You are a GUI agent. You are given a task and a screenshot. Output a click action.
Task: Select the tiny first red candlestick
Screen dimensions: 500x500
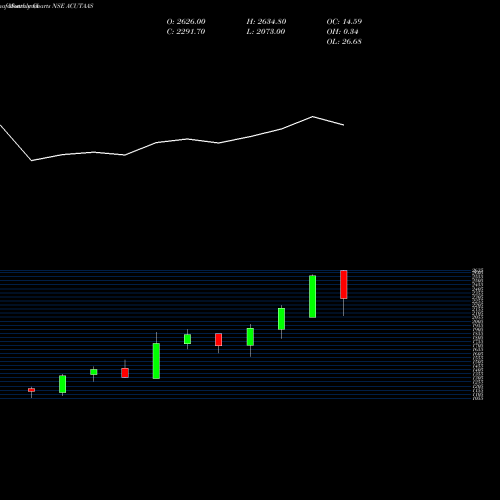pos(31,390)
